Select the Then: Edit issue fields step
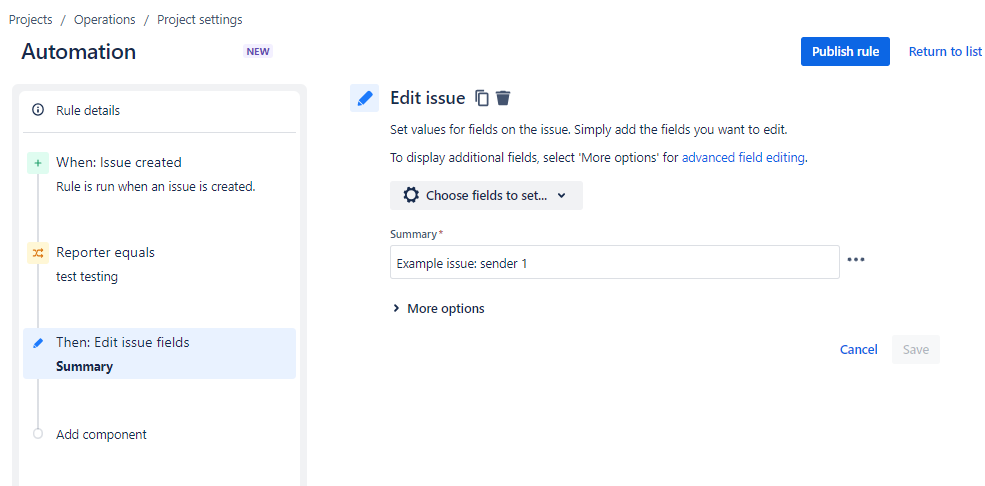985x486 pixels. 160,354
